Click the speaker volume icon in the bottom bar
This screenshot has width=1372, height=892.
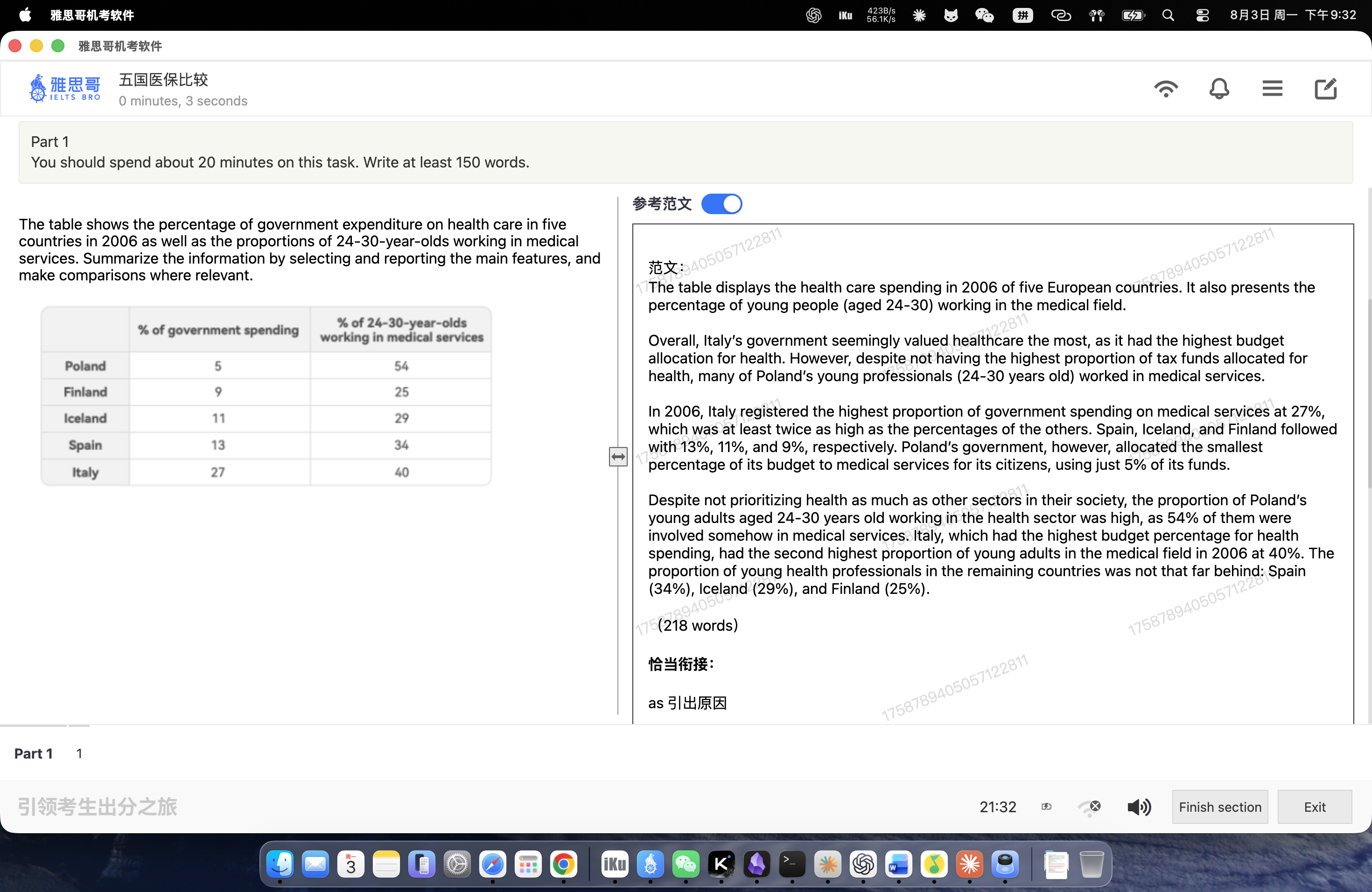tap(1139, 807)
